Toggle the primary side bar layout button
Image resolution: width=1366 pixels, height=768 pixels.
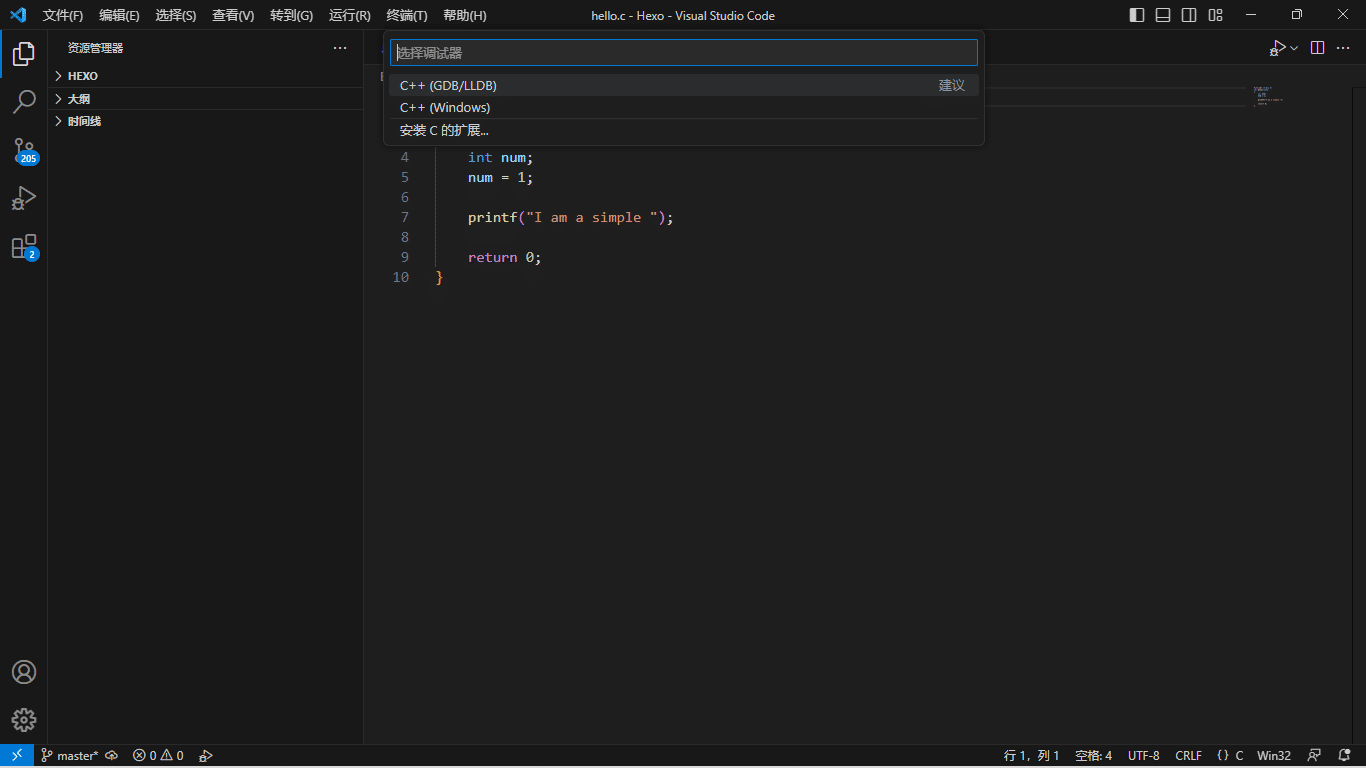[x=1137, y=15]
